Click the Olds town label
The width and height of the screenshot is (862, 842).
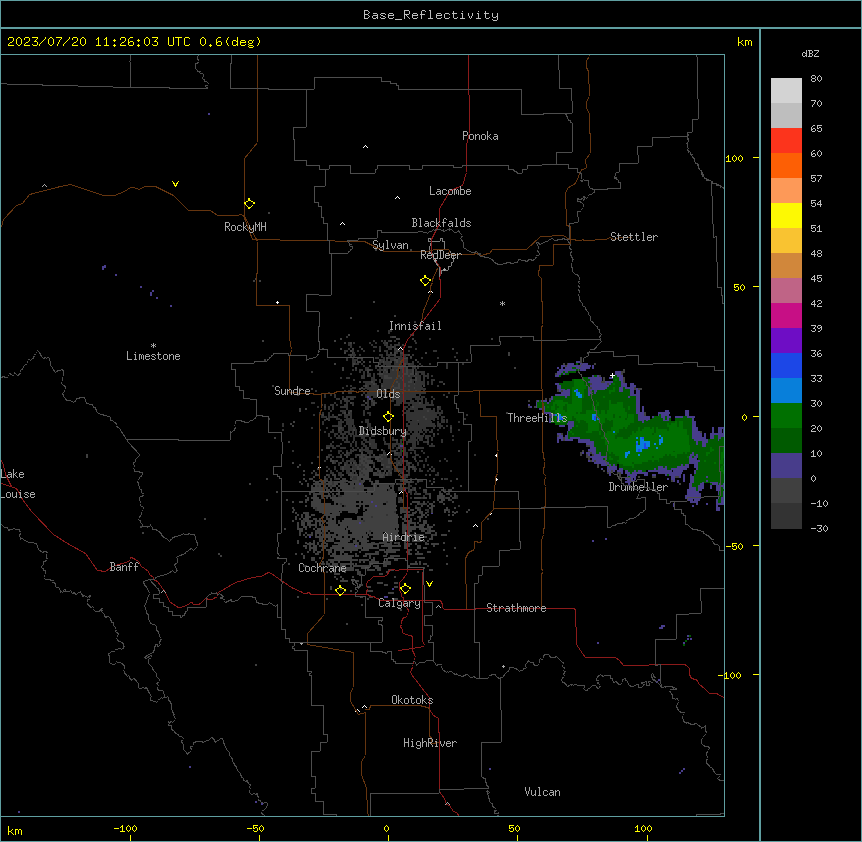(388, 394)
